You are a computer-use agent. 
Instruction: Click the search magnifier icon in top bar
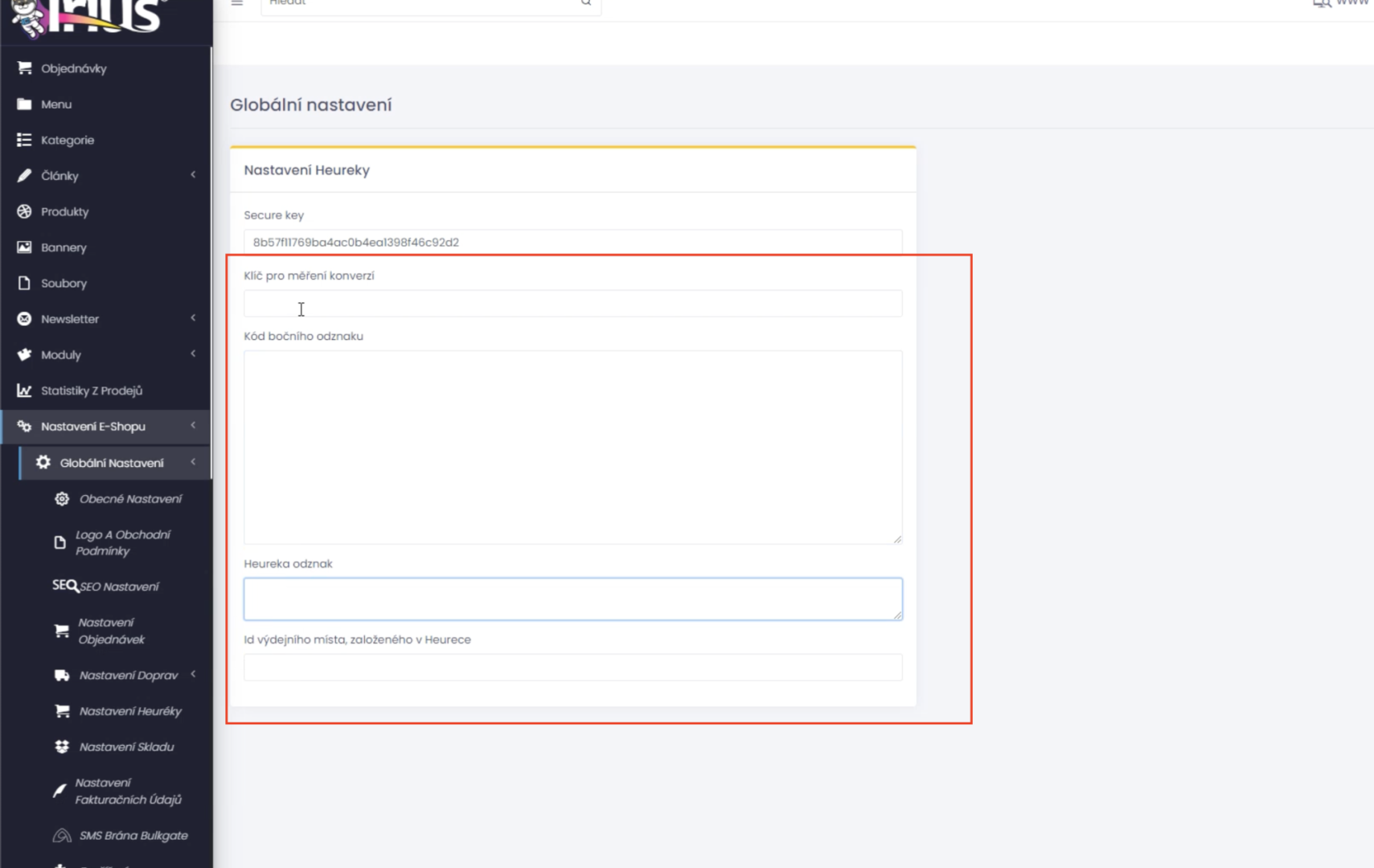[586, 2]
